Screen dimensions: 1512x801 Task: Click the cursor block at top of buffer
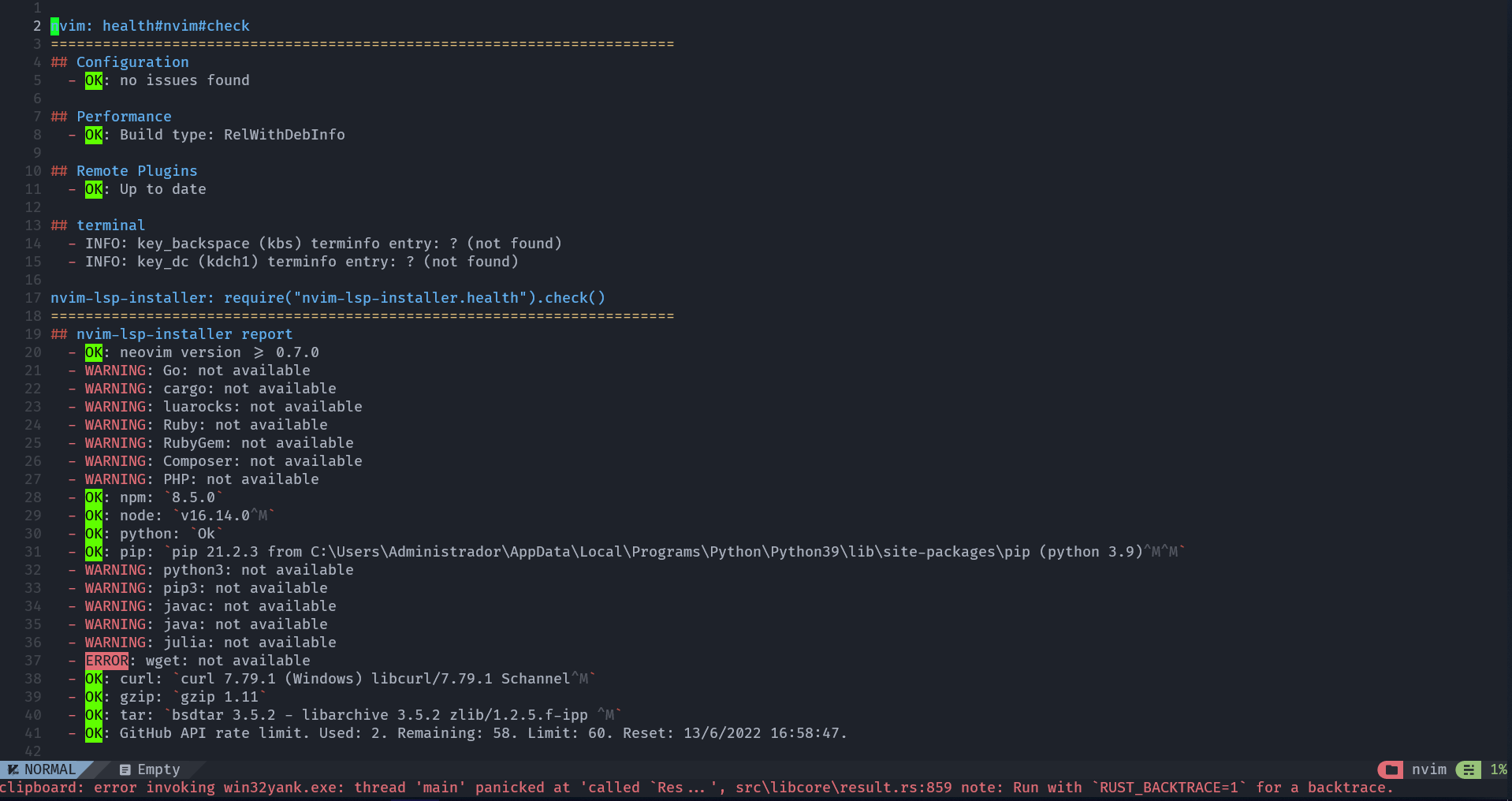click(54, 26)
